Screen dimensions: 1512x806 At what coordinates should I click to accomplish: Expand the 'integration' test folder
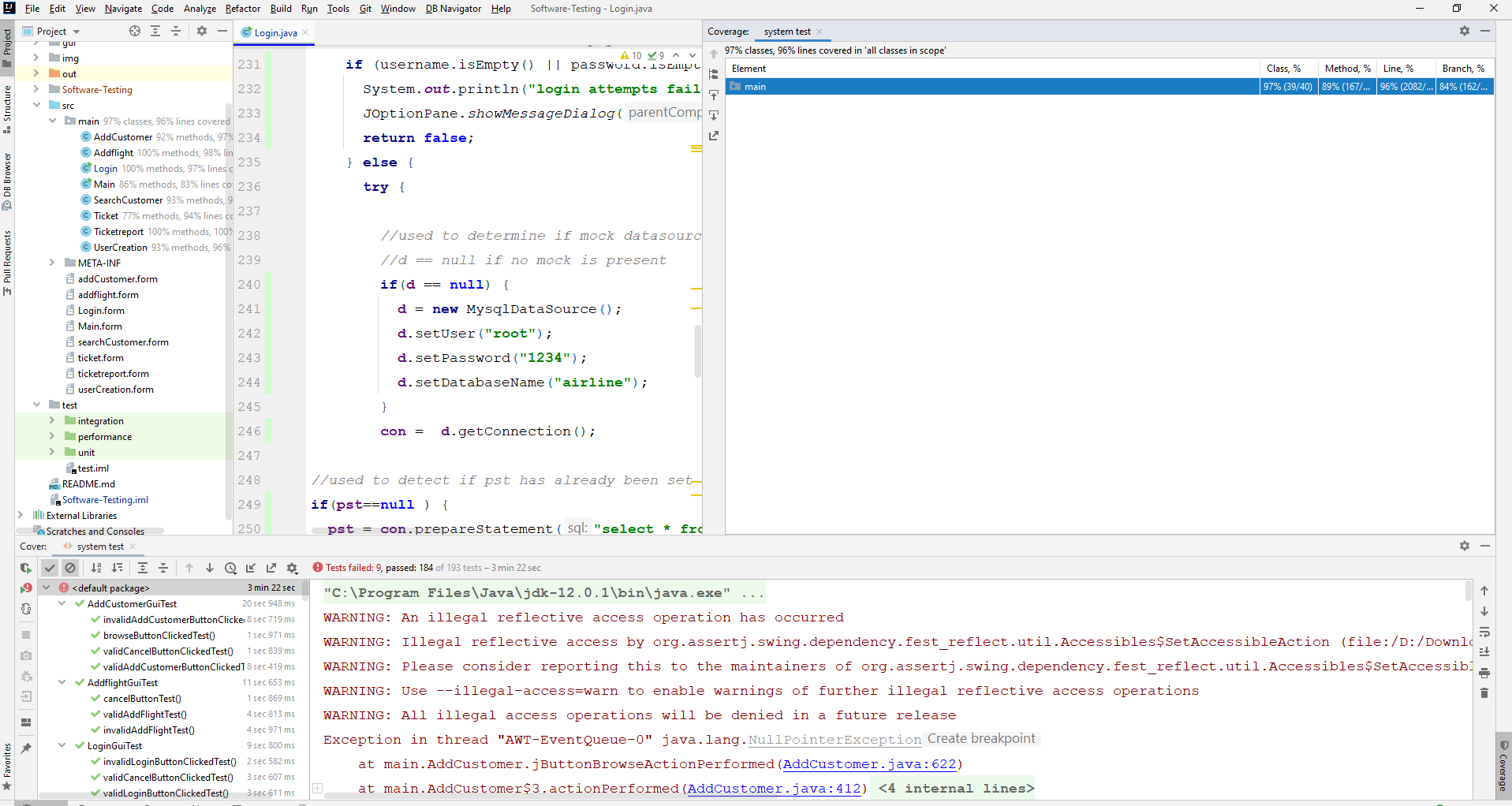point(51,420)
